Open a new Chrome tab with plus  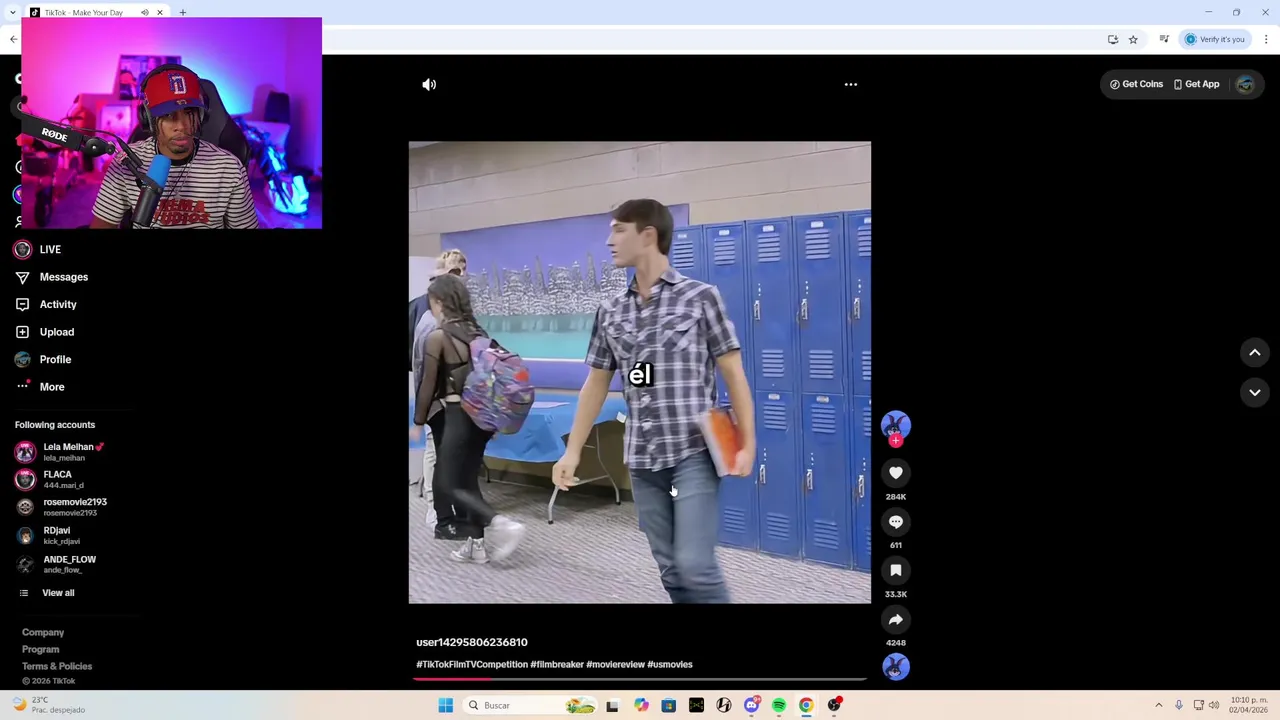pos(183,12)
